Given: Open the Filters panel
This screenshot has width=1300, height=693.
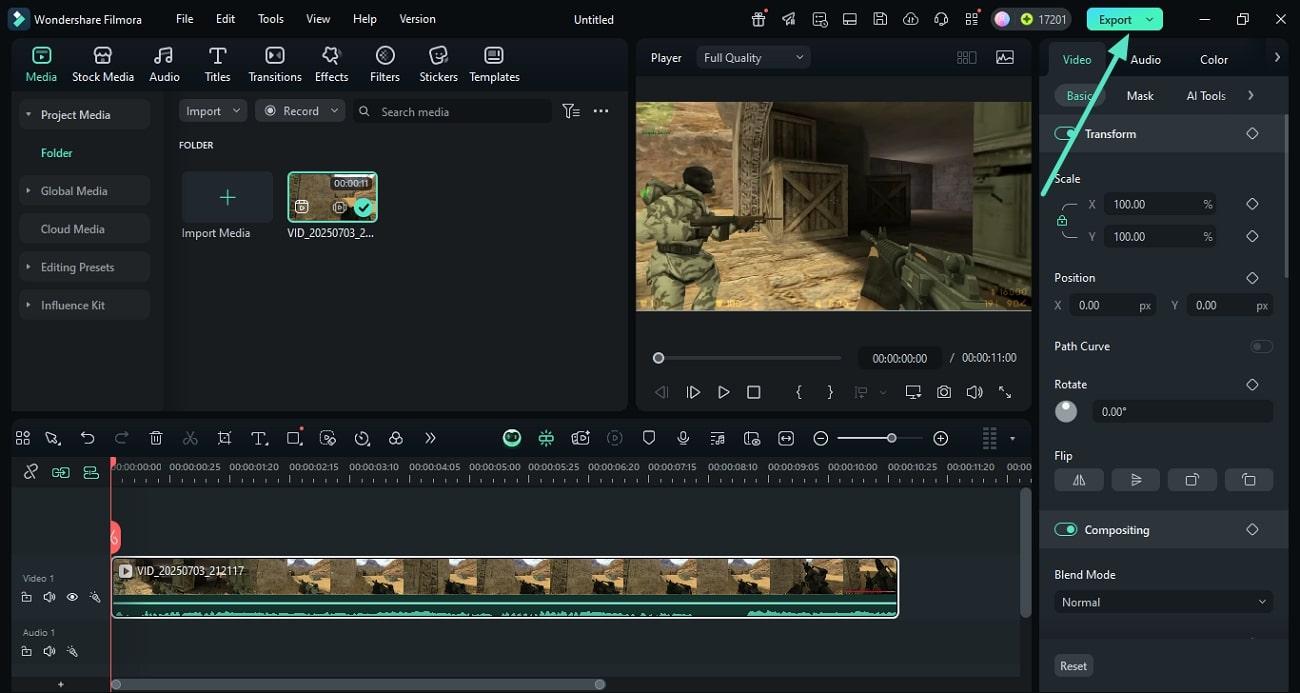Looking at the screenshot, I should point(385,64).
